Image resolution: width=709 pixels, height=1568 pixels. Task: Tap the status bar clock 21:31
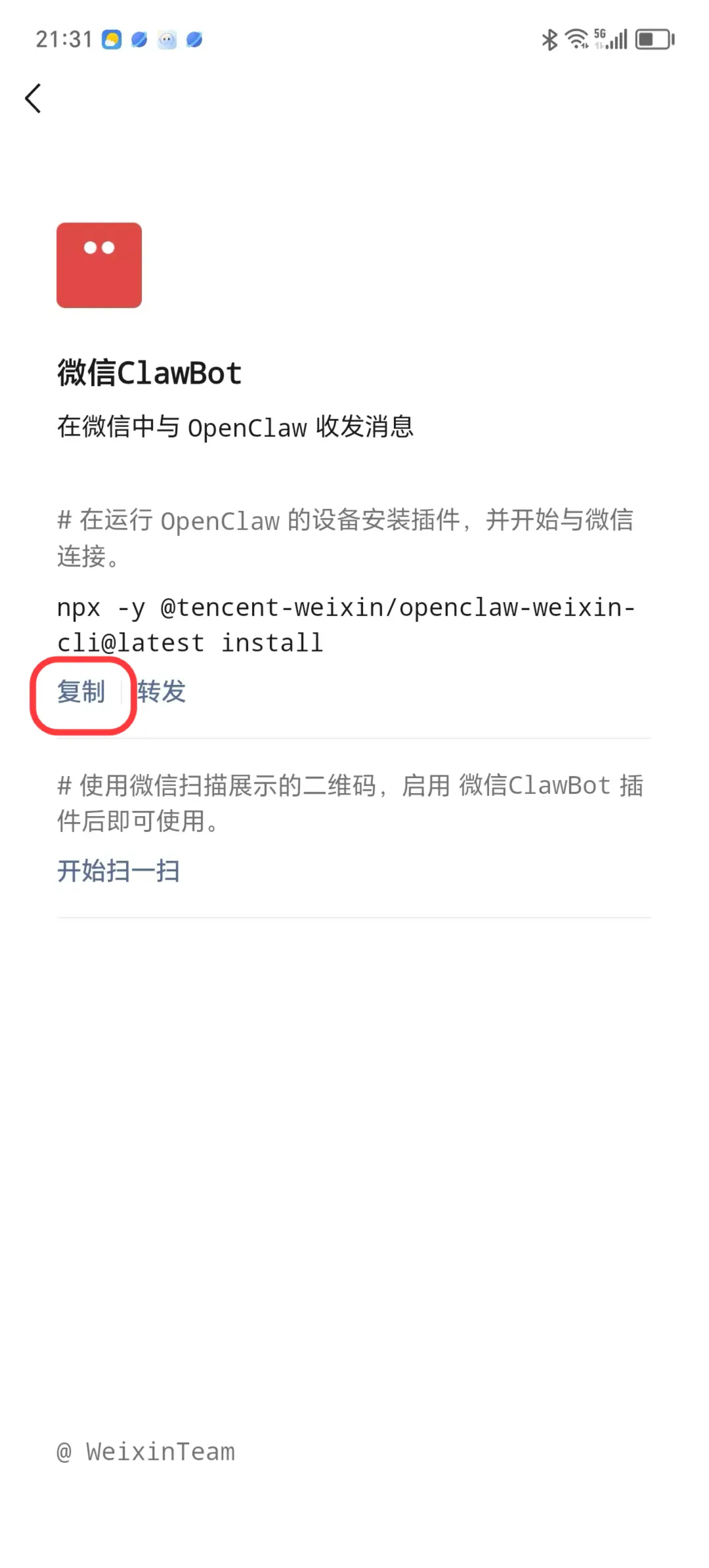(64, 39)
